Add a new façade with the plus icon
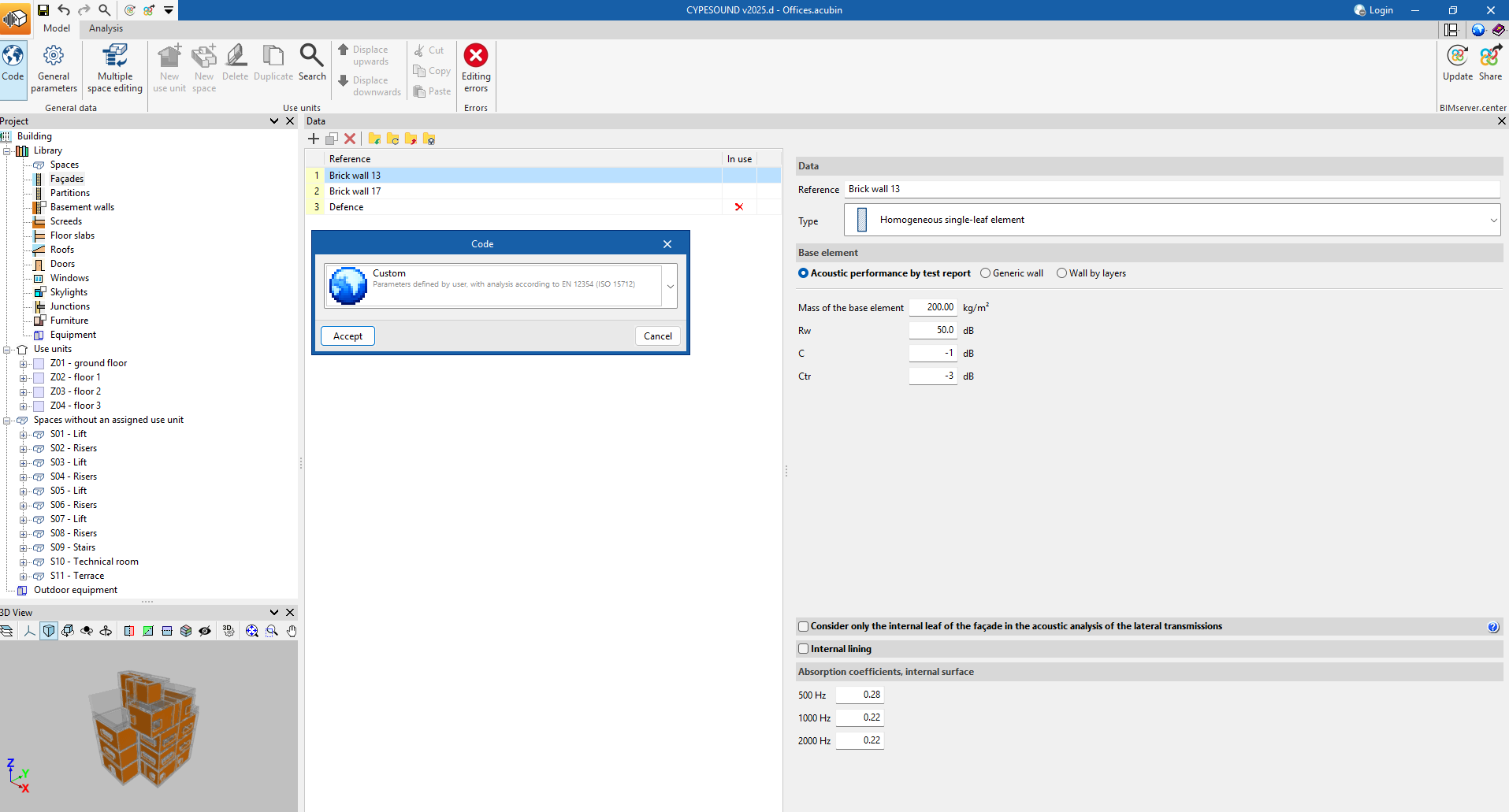The width and height of the screenshot is (1509, 812). coord(314,139)
